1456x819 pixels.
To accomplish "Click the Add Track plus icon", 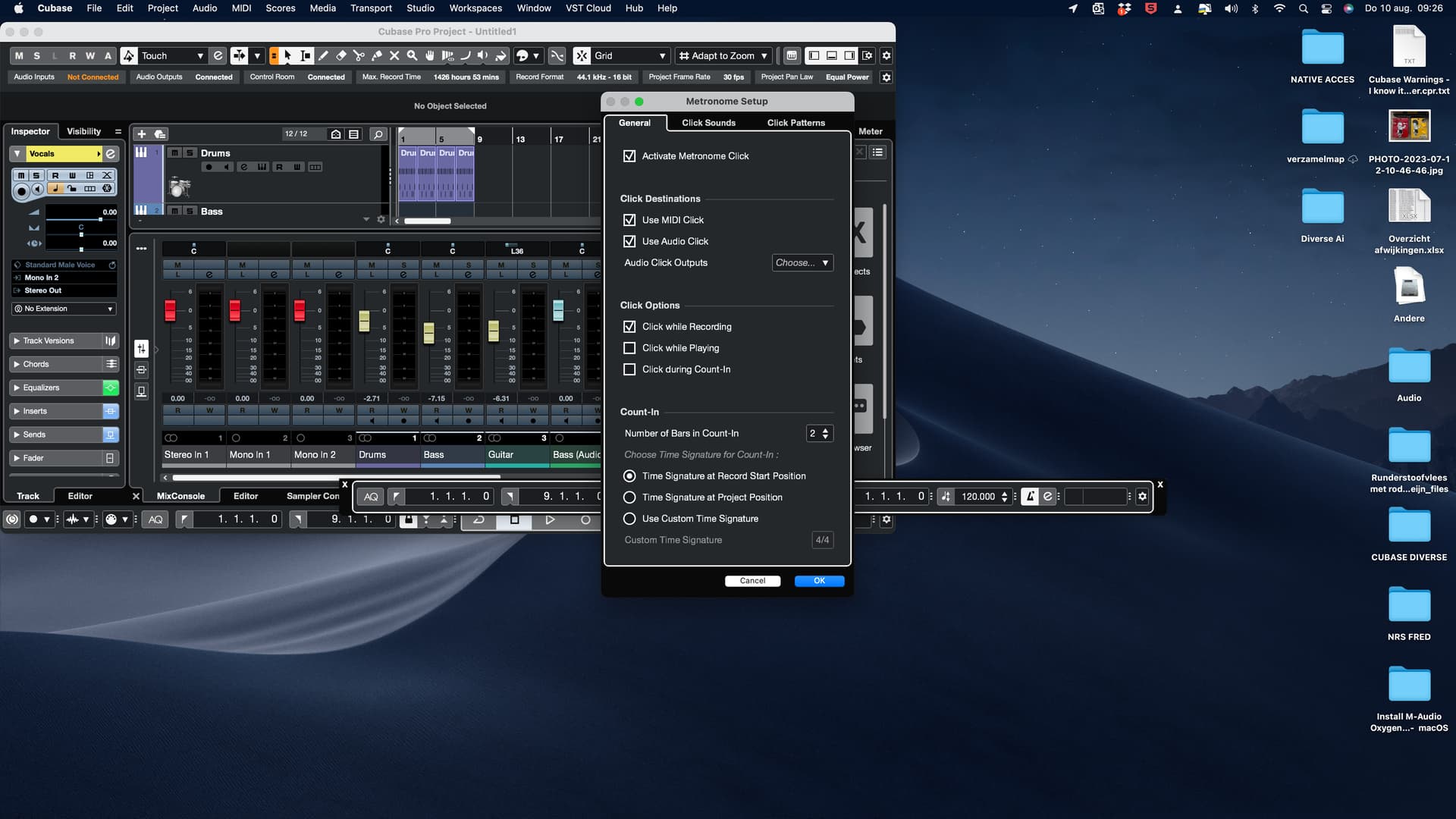I will [x=142, y=134].
